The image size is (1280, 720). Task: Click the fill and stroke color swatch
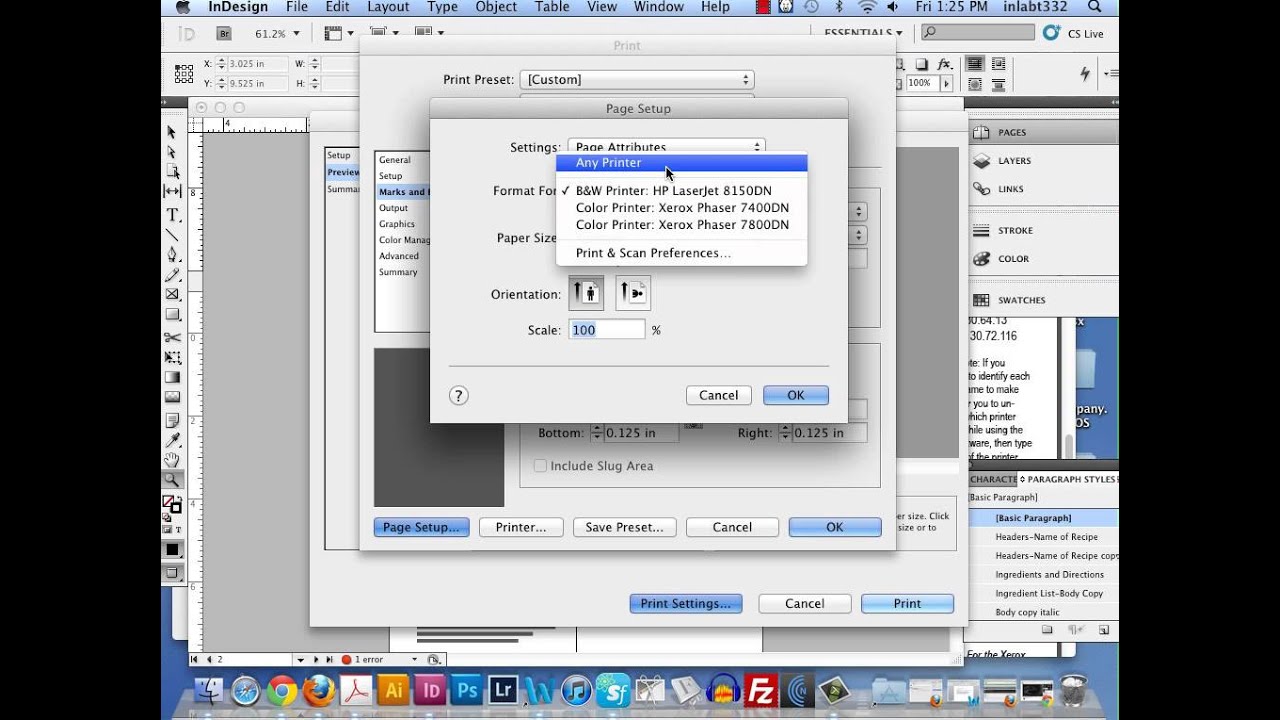(x=172, y=505)
